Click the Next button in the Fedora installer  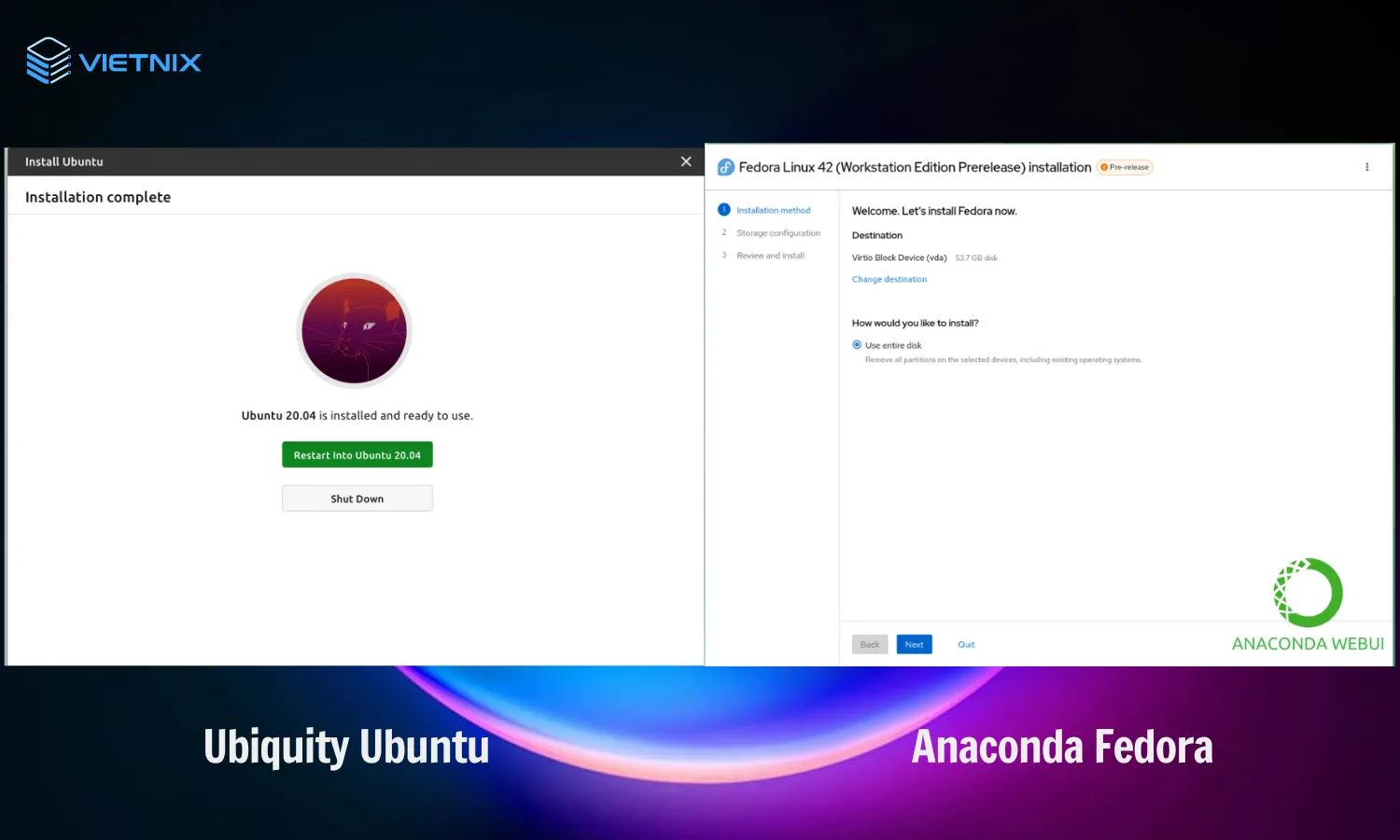coord(914,644)
